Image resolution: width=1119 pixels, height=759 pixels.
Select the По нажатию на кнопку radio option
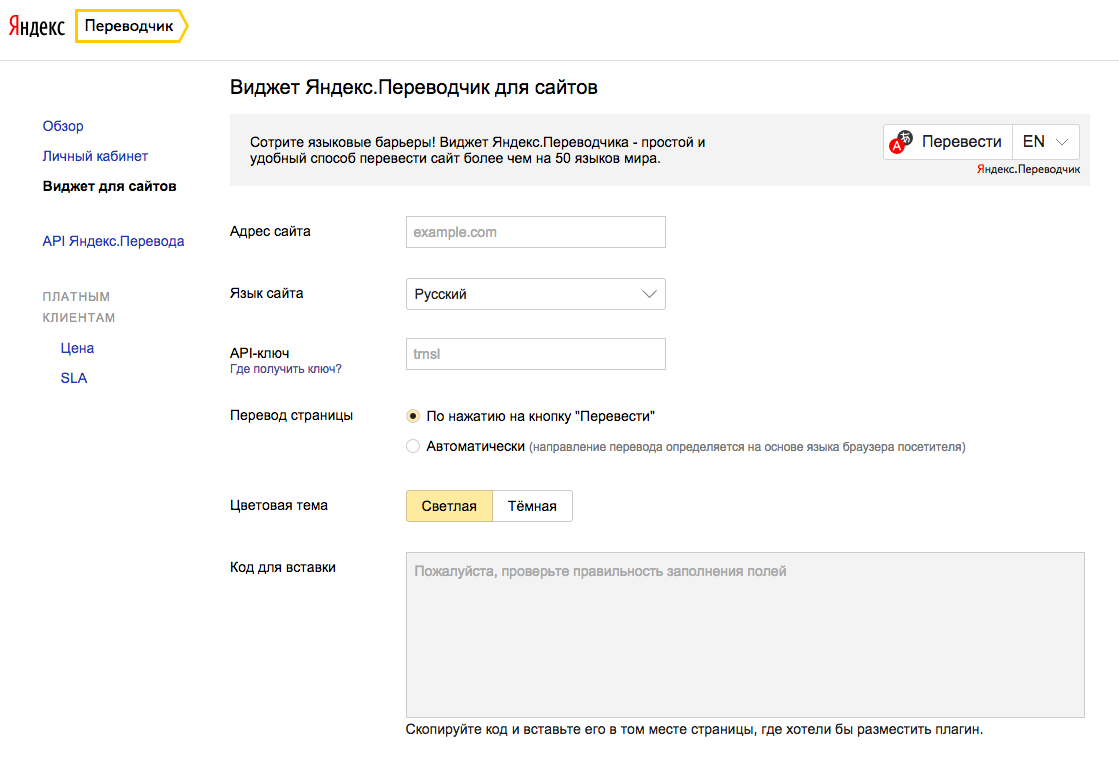413,416
